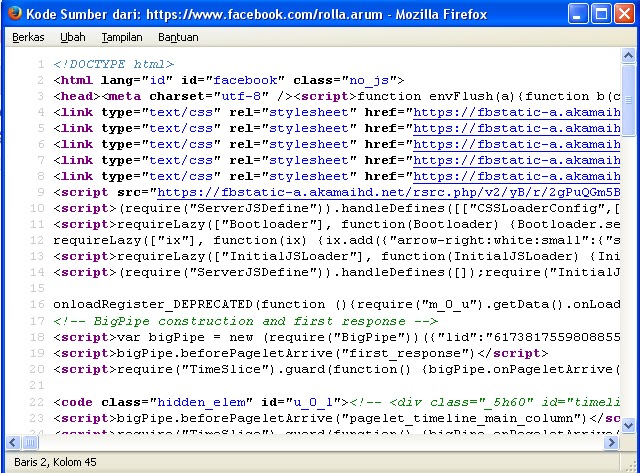Click the horizontal scrollbar left arrow
This screenshot has width=640, height=473.
tap(13, 442)
